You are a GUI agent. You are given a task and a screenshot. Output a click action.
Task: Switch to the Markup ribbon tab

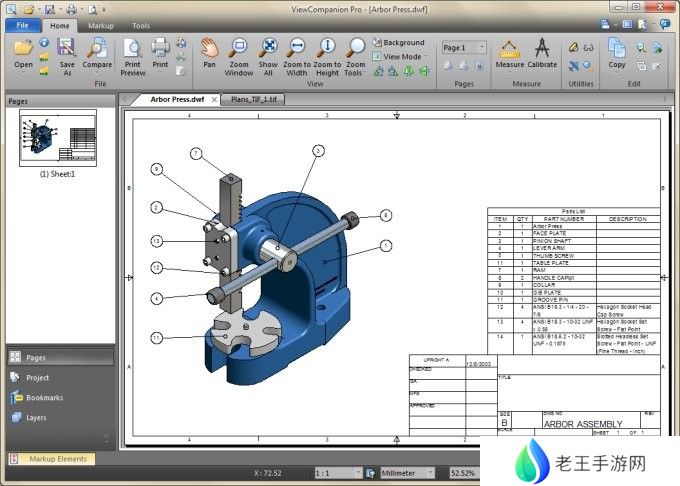coord(100,25)
